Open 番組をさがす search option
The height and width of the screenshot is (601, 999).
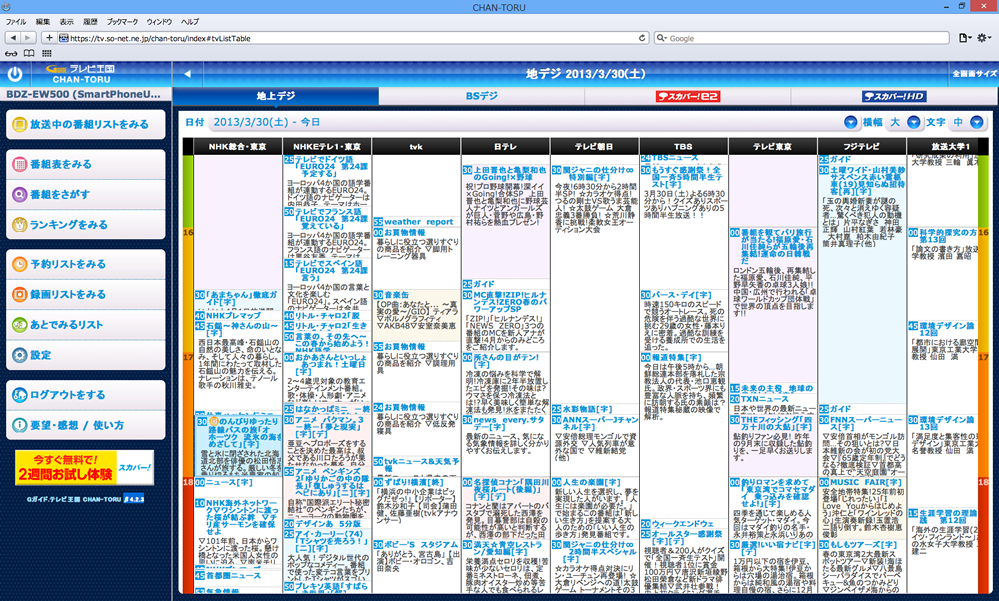pos(85,194)
